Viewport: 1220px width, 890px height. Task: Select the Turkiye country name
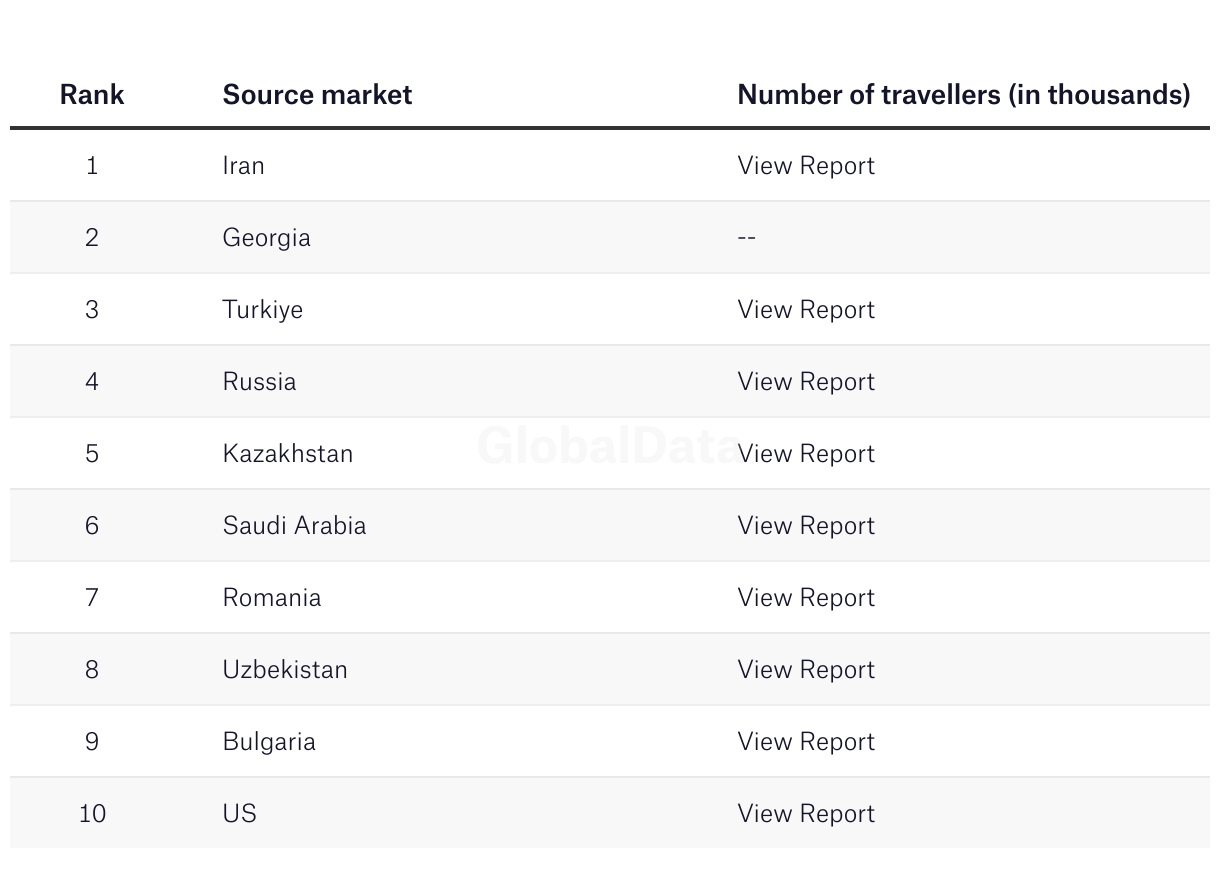262,310
